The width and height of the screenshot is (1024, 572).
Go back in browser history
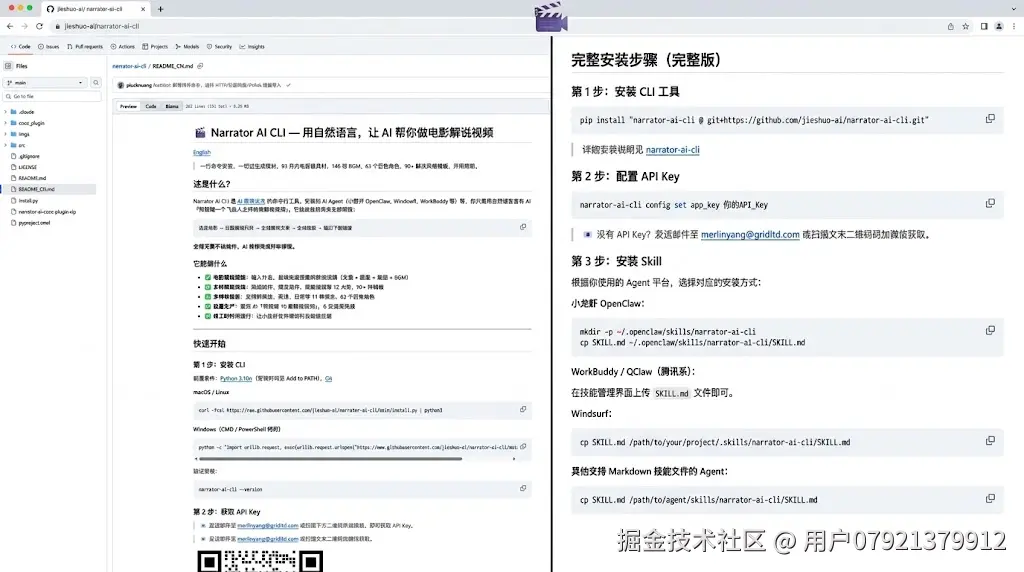(x=10, y=26)
